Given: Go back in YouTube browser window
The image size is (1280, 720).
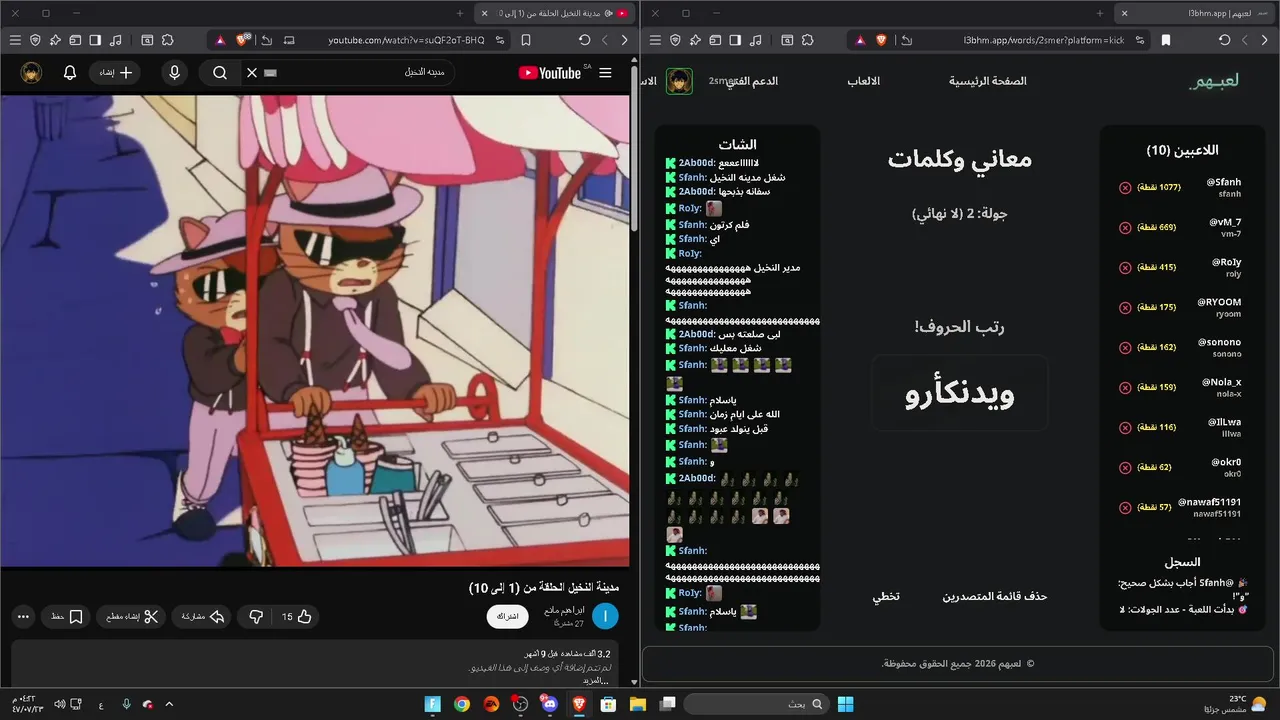Looking at the screenshot, I should [x=625, y=40].
